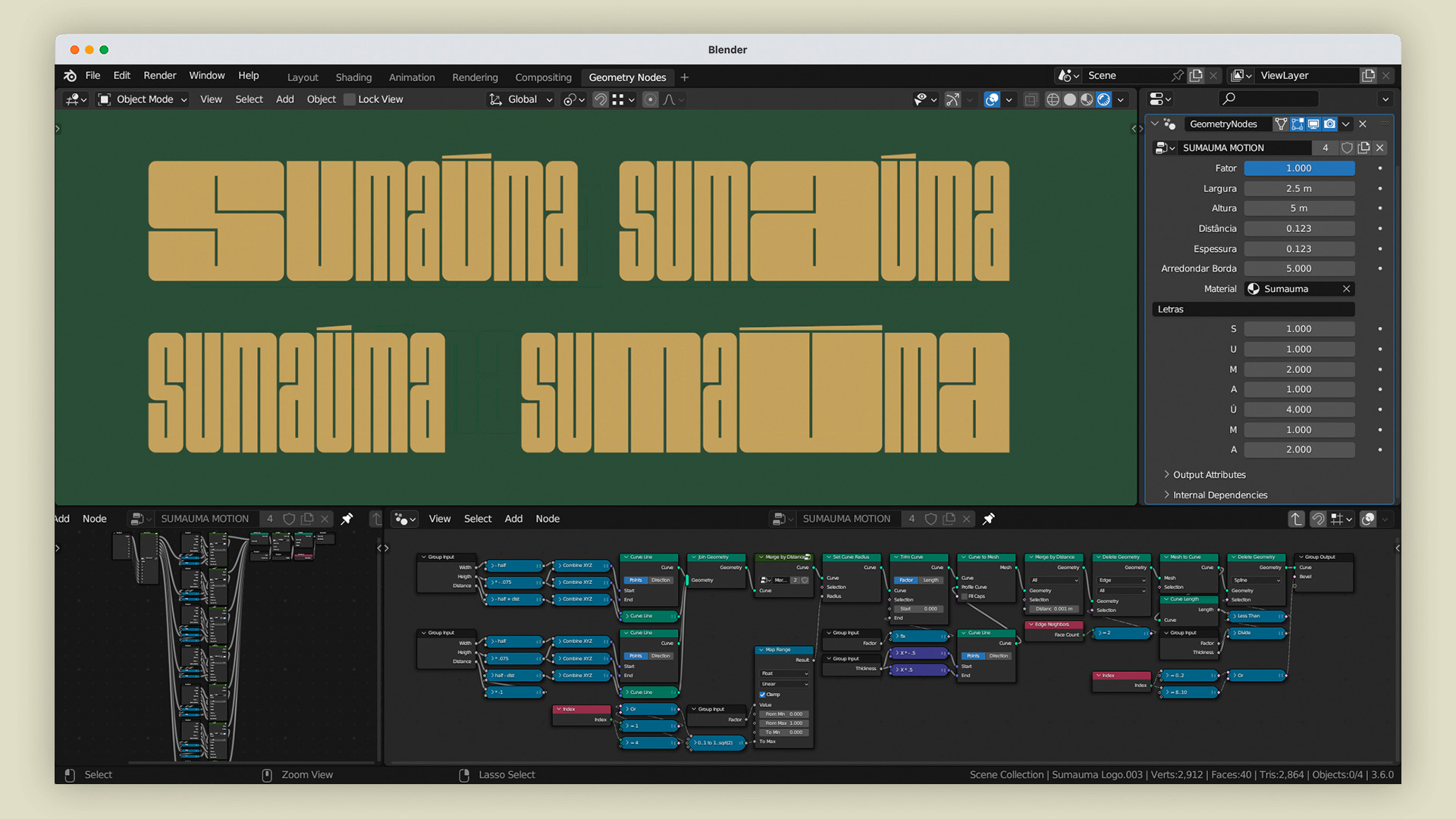Image resolution: width=1456 pixels, height=819 pixels.
Task: Click the Map Range node header
Action: pos(783,650)
